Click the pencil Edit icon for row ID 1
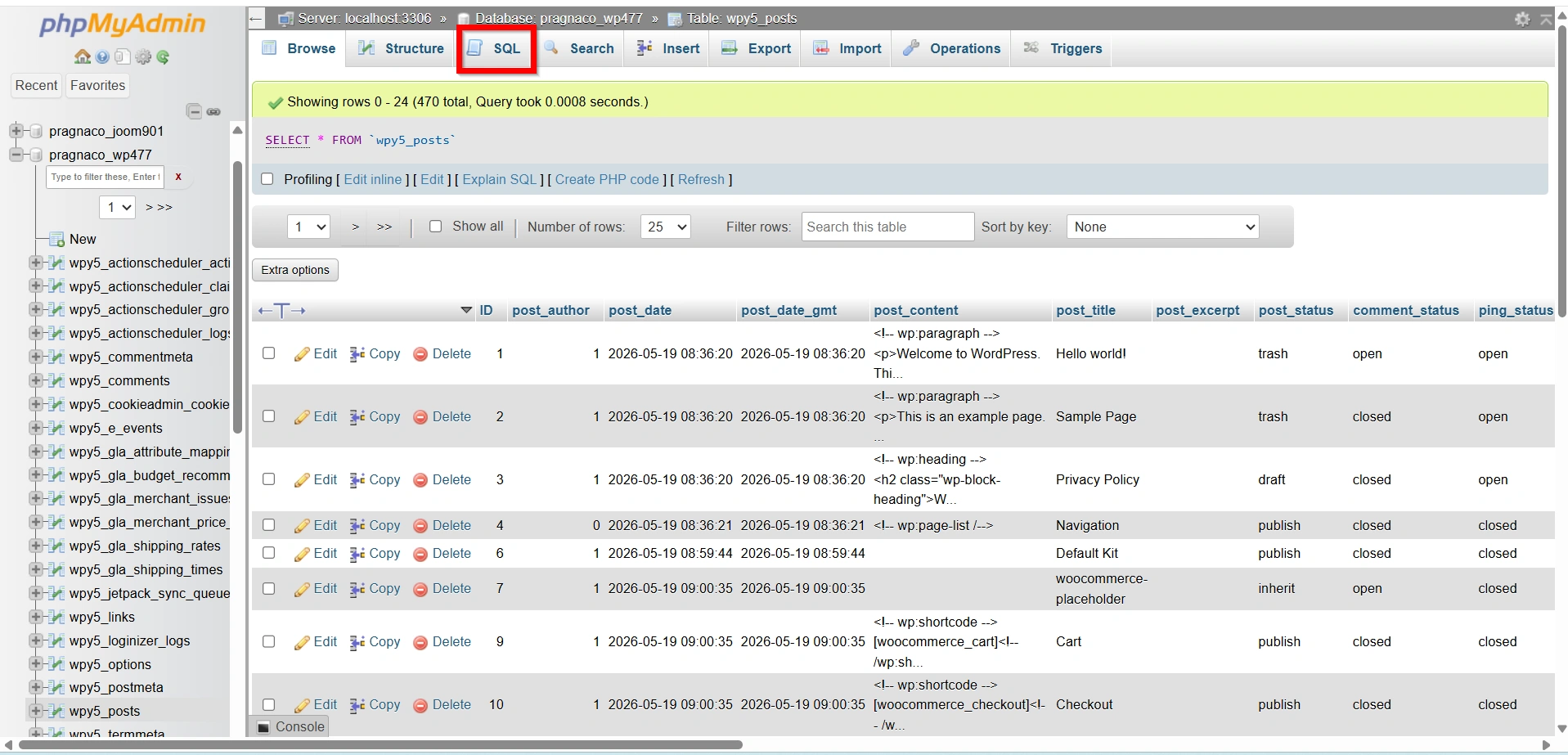The height and width of the screenshot is (755, 1568). (302, 354)
